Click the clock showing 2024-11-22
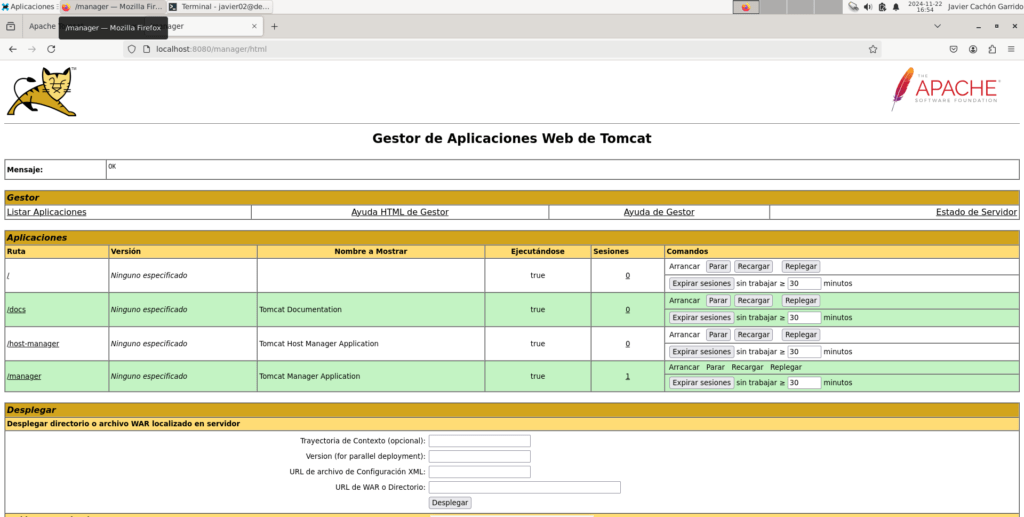1024x517 pixels. click(925, 7)
